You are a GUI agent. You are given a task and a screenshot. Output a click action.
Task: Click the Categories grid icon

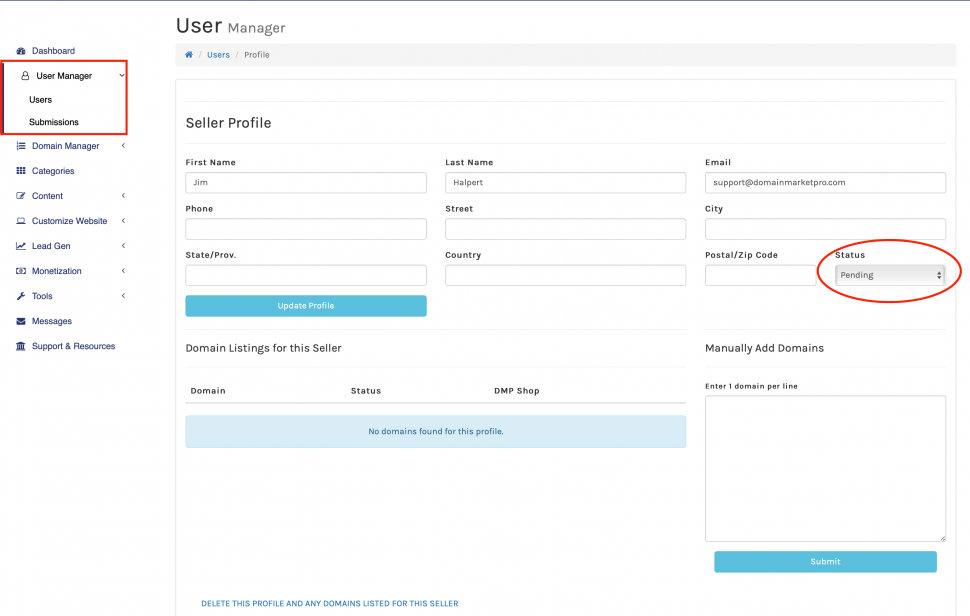click(21, 171)
